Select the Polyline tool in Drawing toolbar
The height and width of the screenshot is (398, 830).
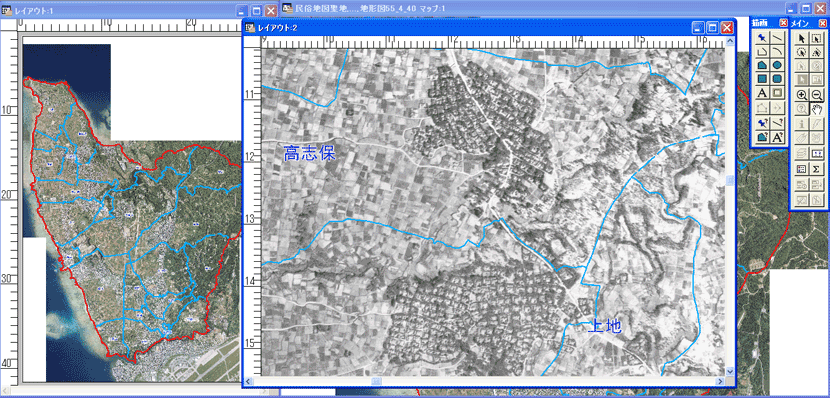(x=762, y=51)
